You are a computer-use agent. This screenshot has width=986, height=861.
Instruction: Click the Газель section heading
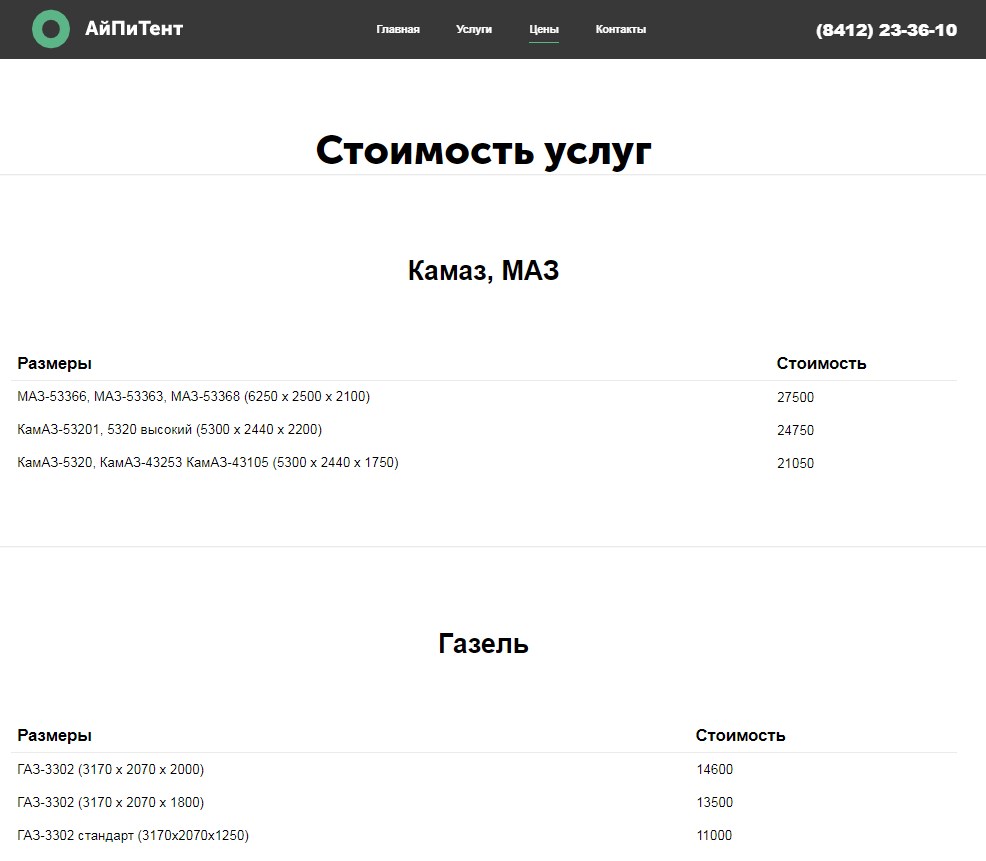click(x=483, y=643)
